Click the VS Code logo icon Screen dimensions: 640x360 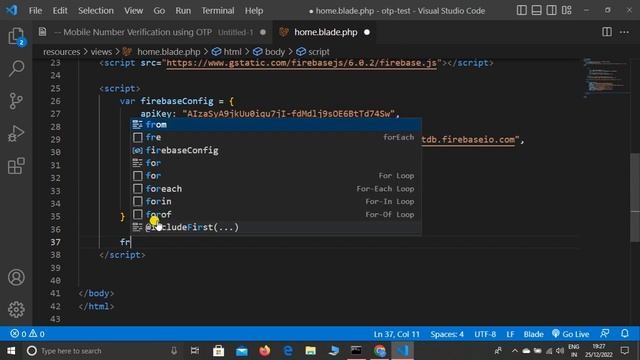pos(12,10)
